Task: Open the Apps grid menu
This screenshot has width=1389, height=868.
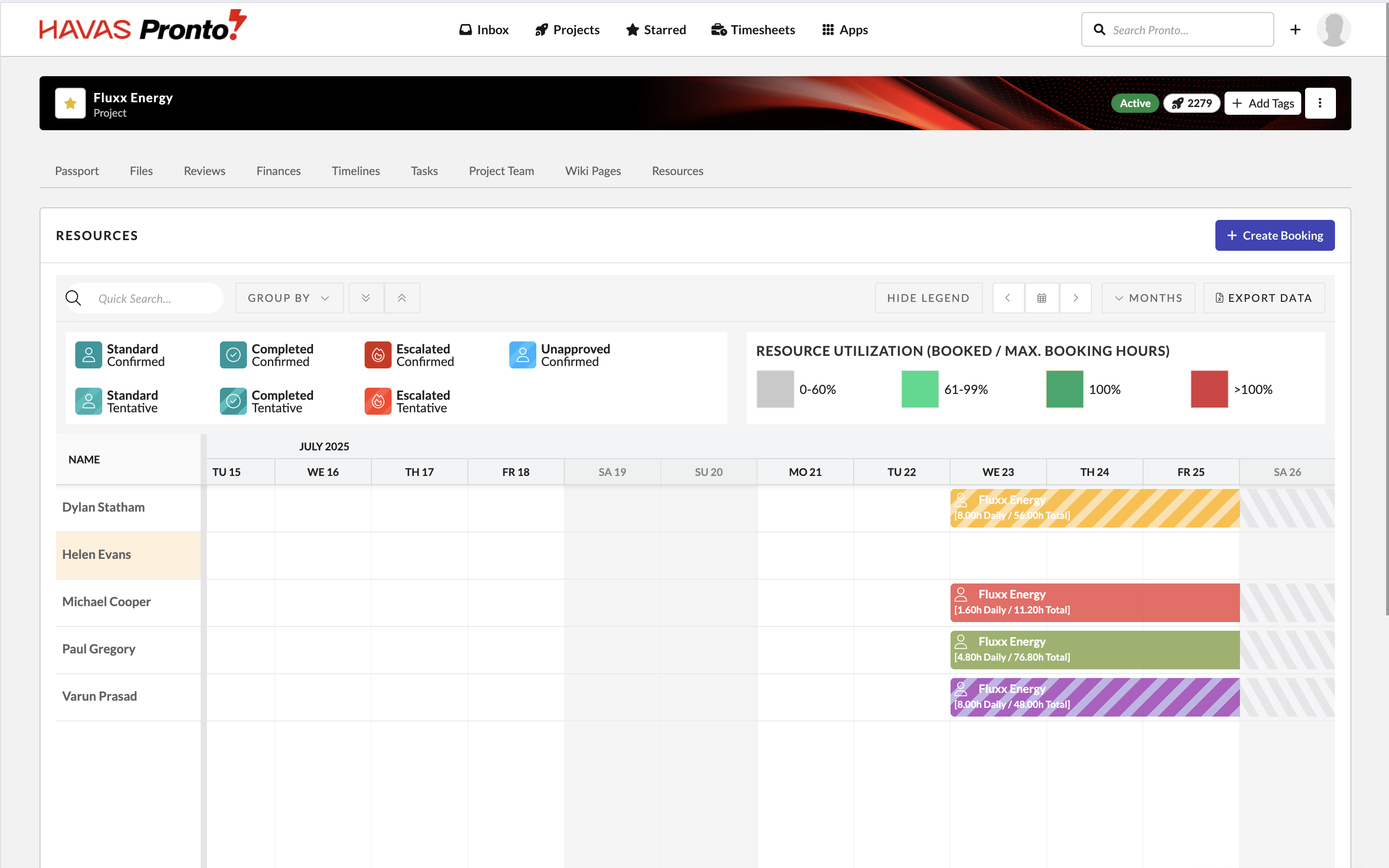Action: [845, 30]
